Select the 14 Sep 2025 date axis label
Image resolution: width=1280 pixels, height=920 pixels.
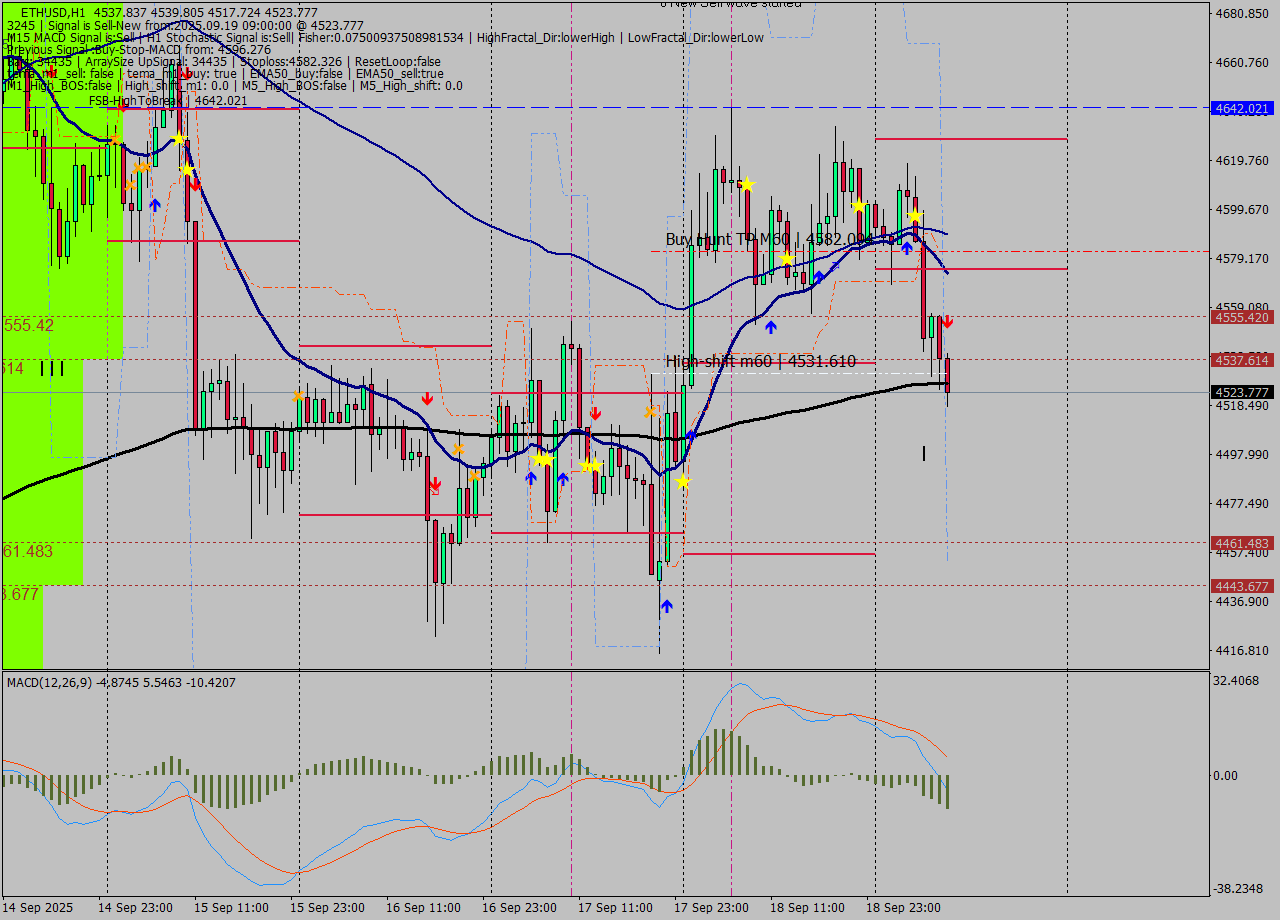coord(38,908)
